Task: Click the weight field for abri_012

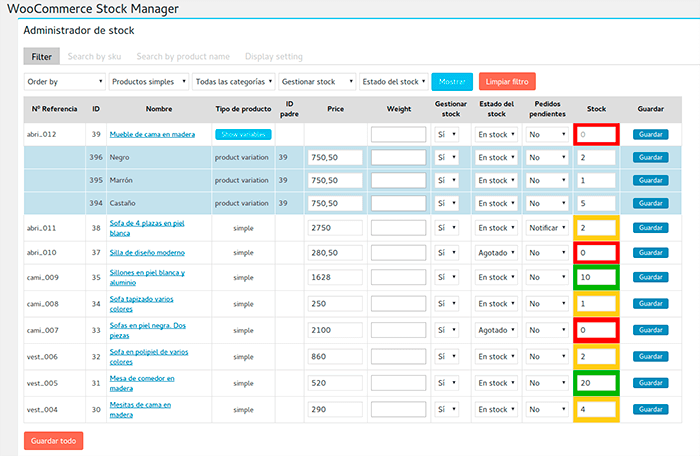Action: click(x=398, y=134)
